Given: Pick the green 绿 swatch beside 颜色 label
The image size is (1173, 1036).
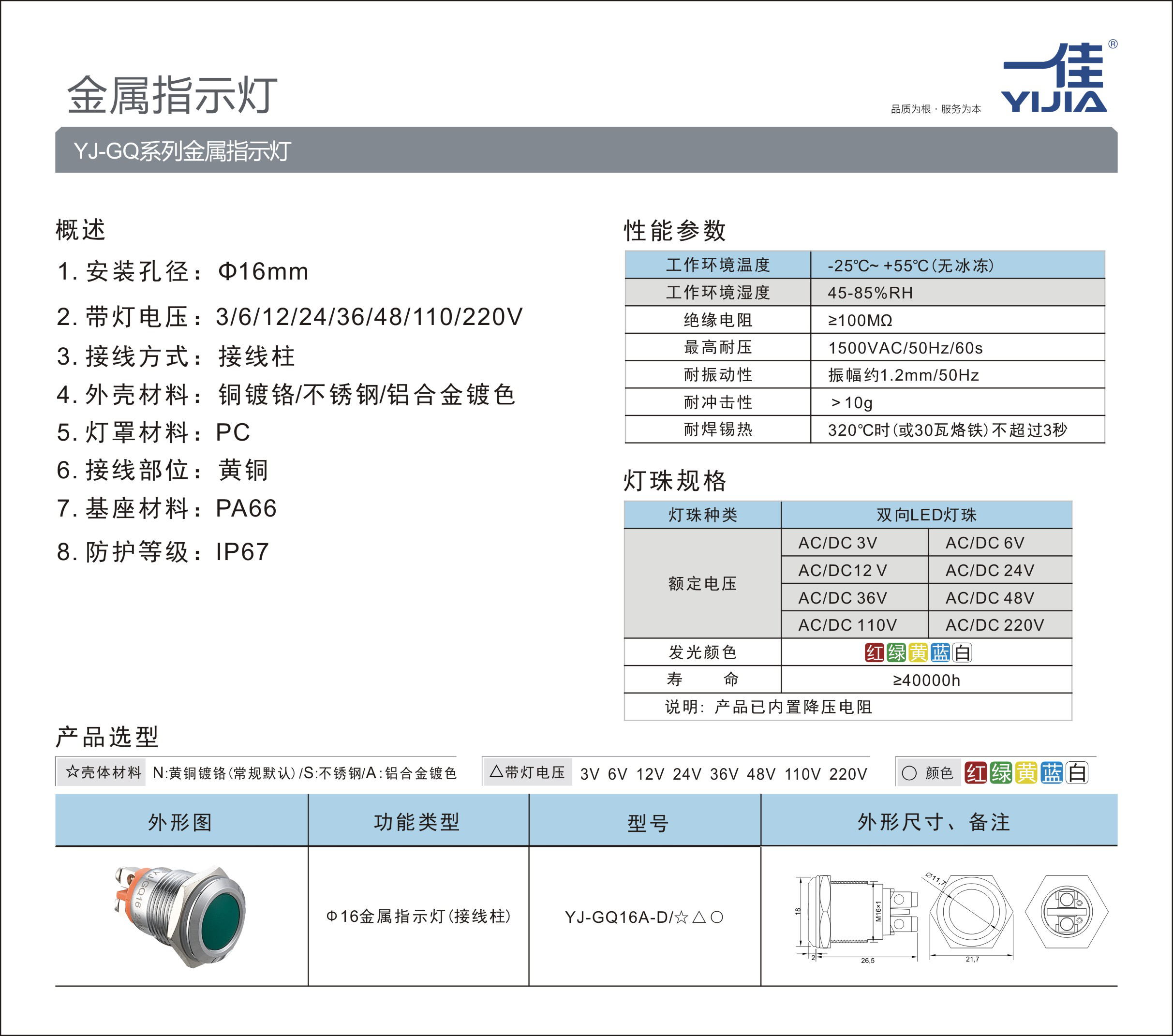Looking at the screenshot, I should (x=1001, y=773).
